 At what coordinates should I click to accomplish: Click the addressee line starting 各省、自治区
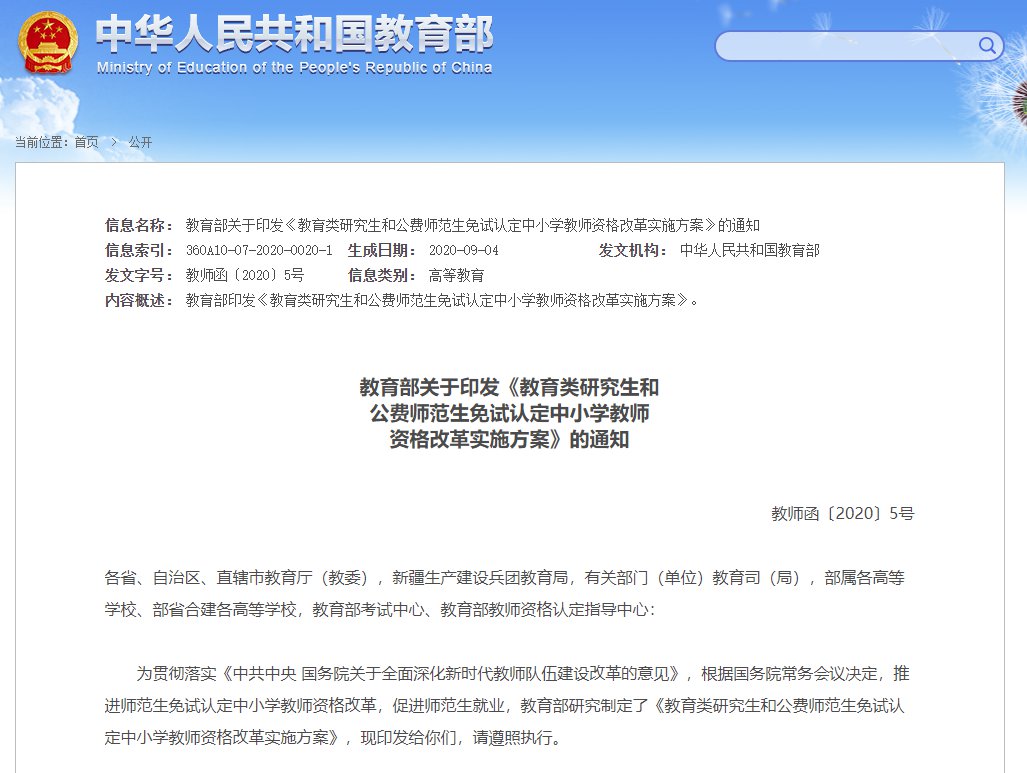504,594
